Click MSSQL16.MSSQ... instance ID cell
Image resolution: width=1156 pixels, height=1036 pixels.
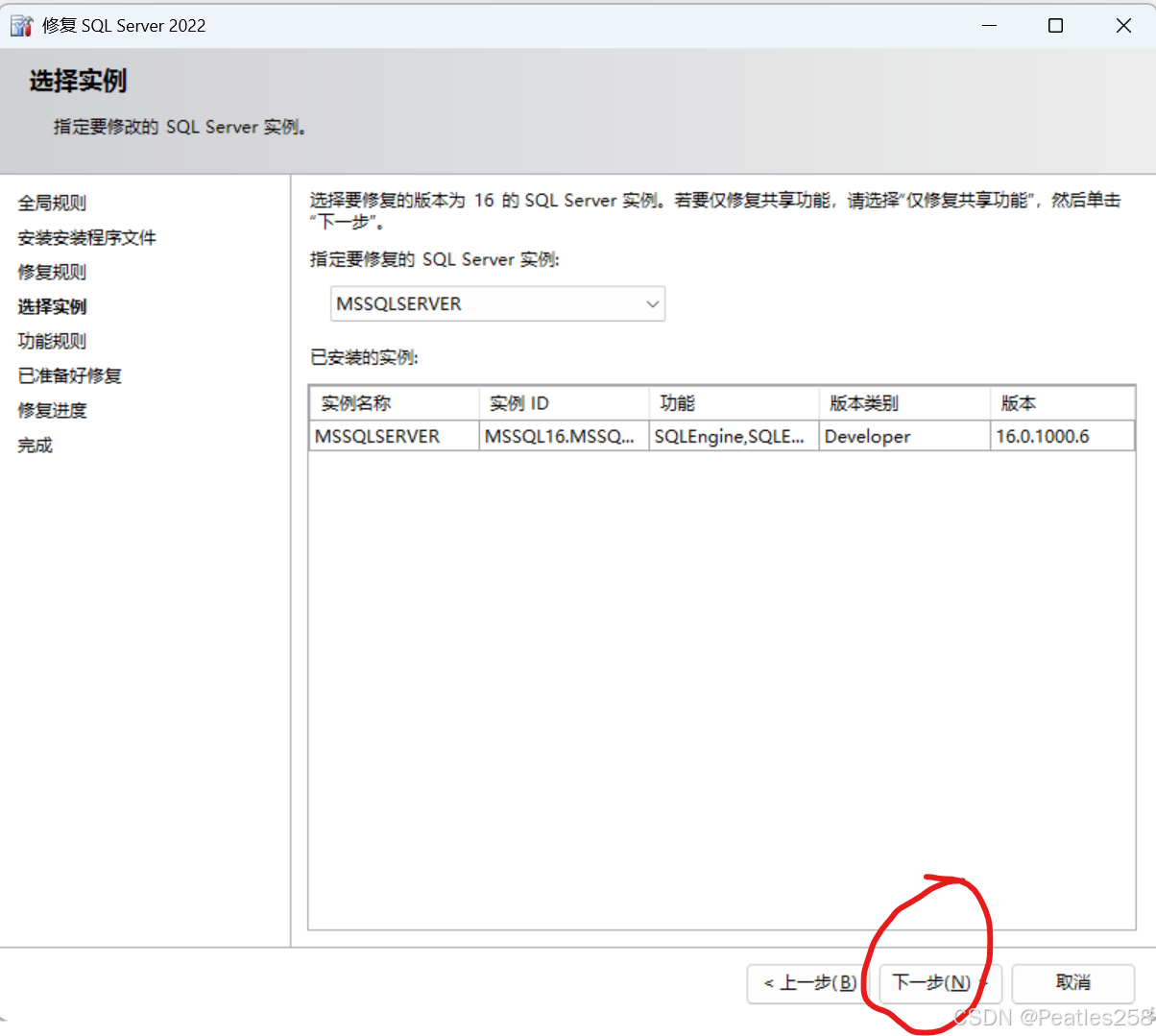tap(564, 436)
